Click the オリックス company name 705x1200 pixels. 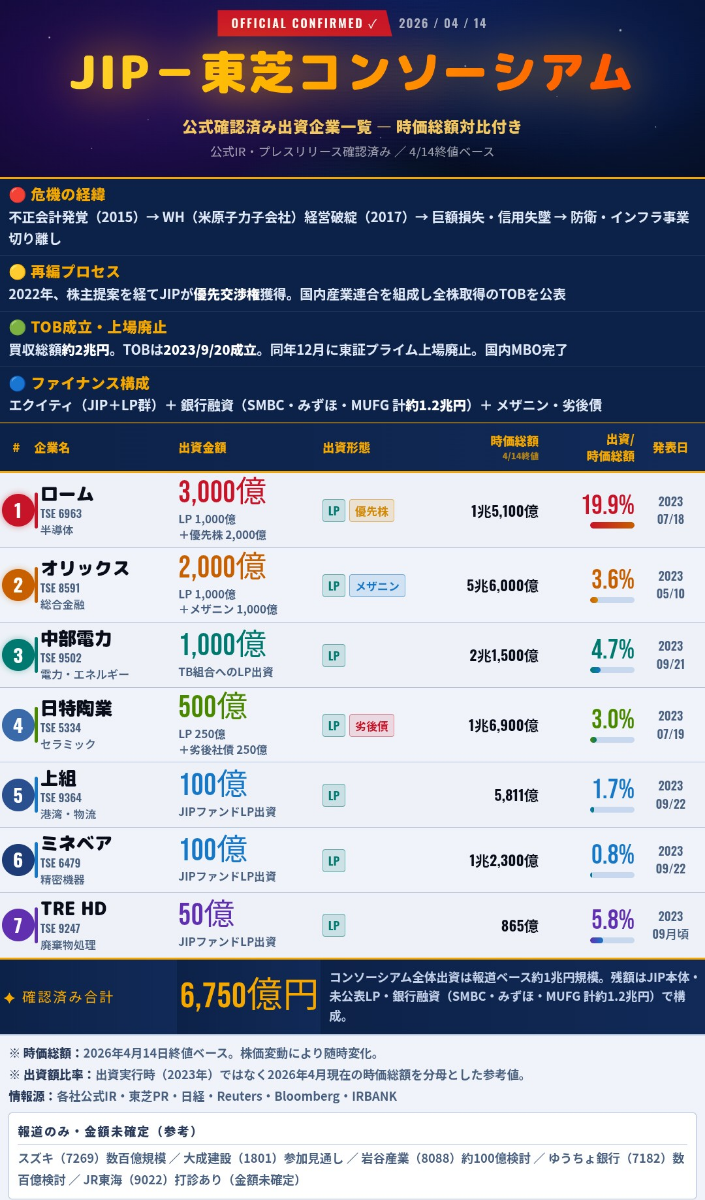pos(85,568)
